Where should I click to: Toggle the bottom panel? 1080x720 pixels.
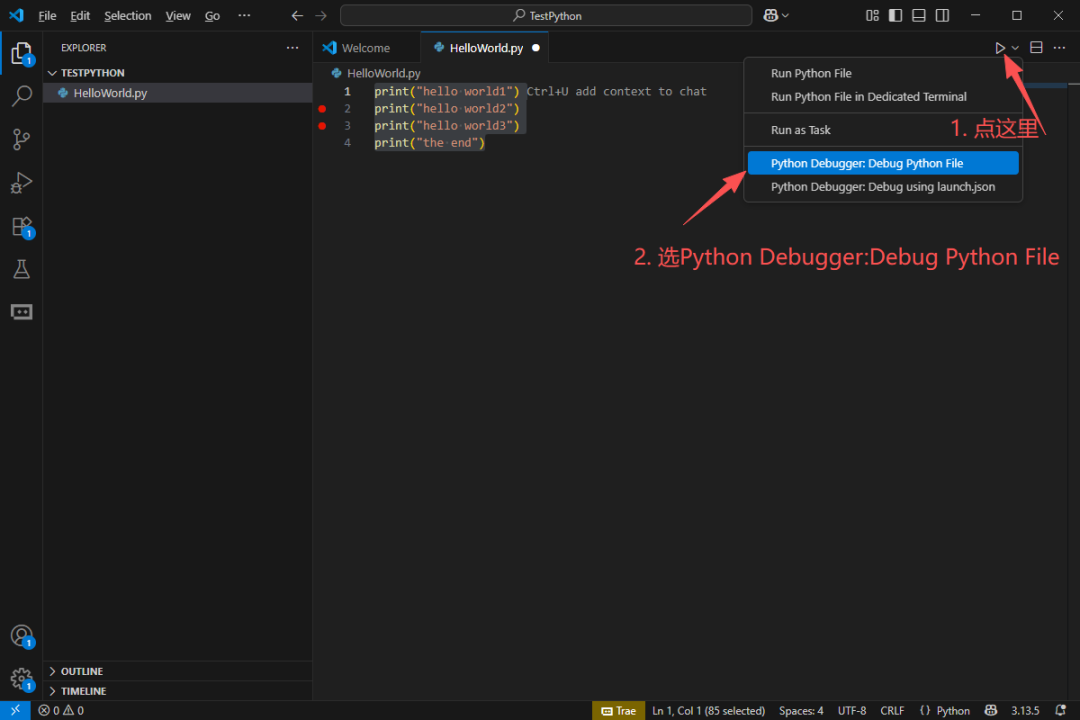pos(919,15)
